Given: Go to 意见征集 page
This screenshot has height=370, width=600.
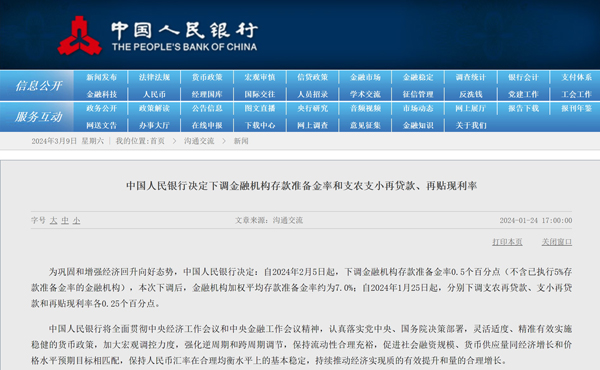Looking at the screenshot, I should (x=365, y=125).
